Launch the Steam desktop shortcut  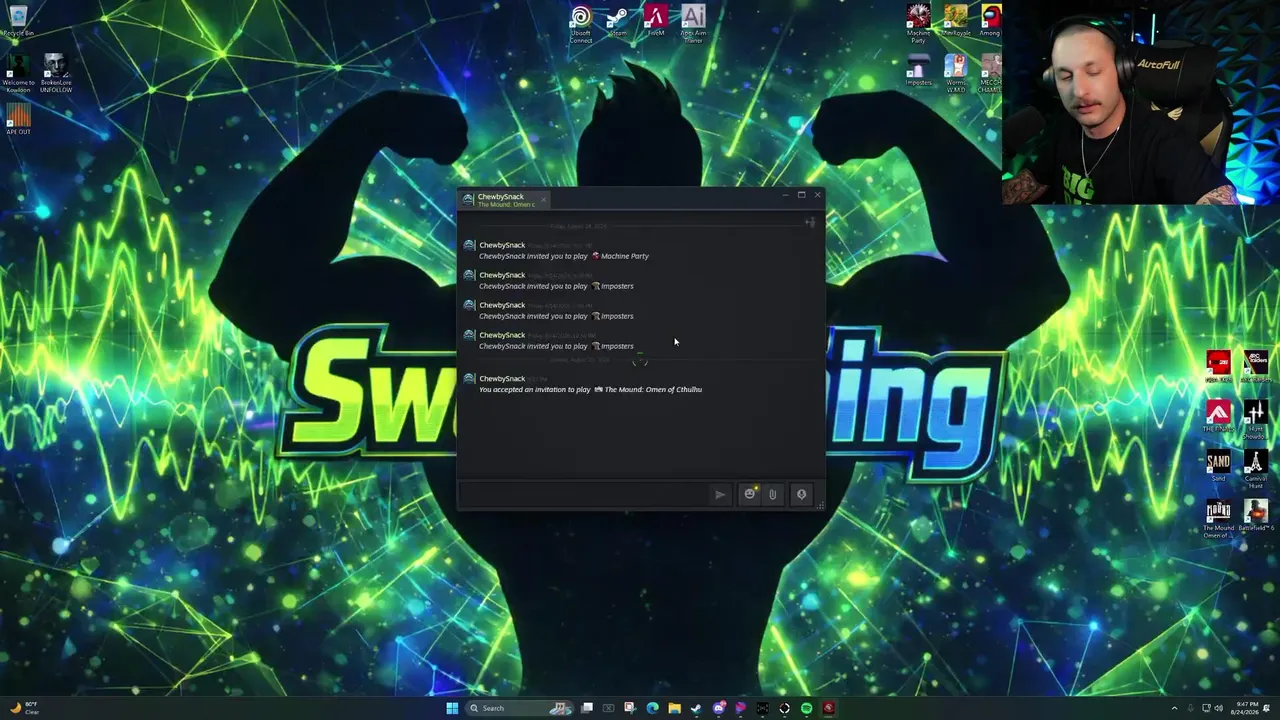pyautogui.click(x=618, y=22)
